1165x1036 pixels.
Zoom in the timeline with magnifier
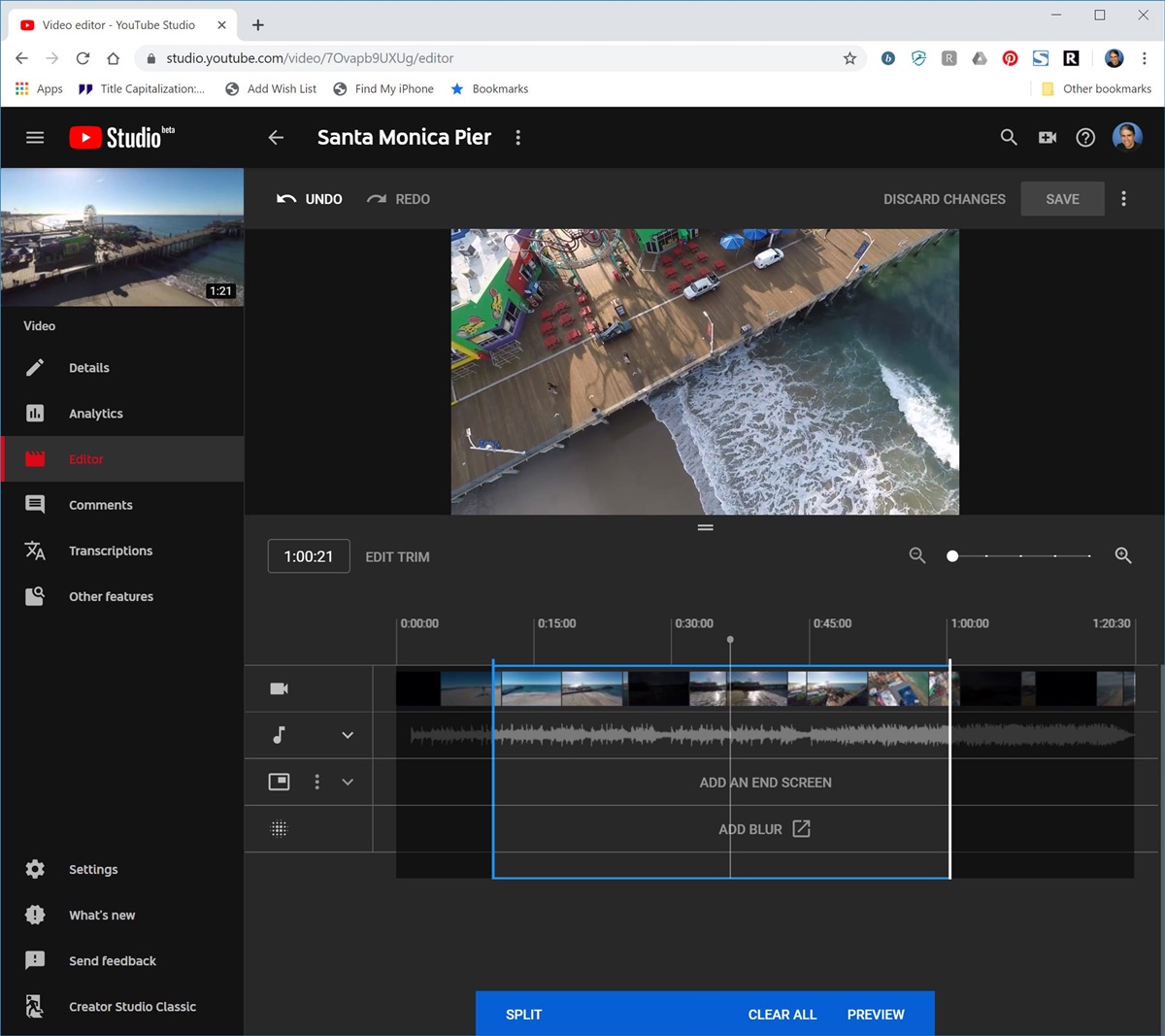point(1123,555)
